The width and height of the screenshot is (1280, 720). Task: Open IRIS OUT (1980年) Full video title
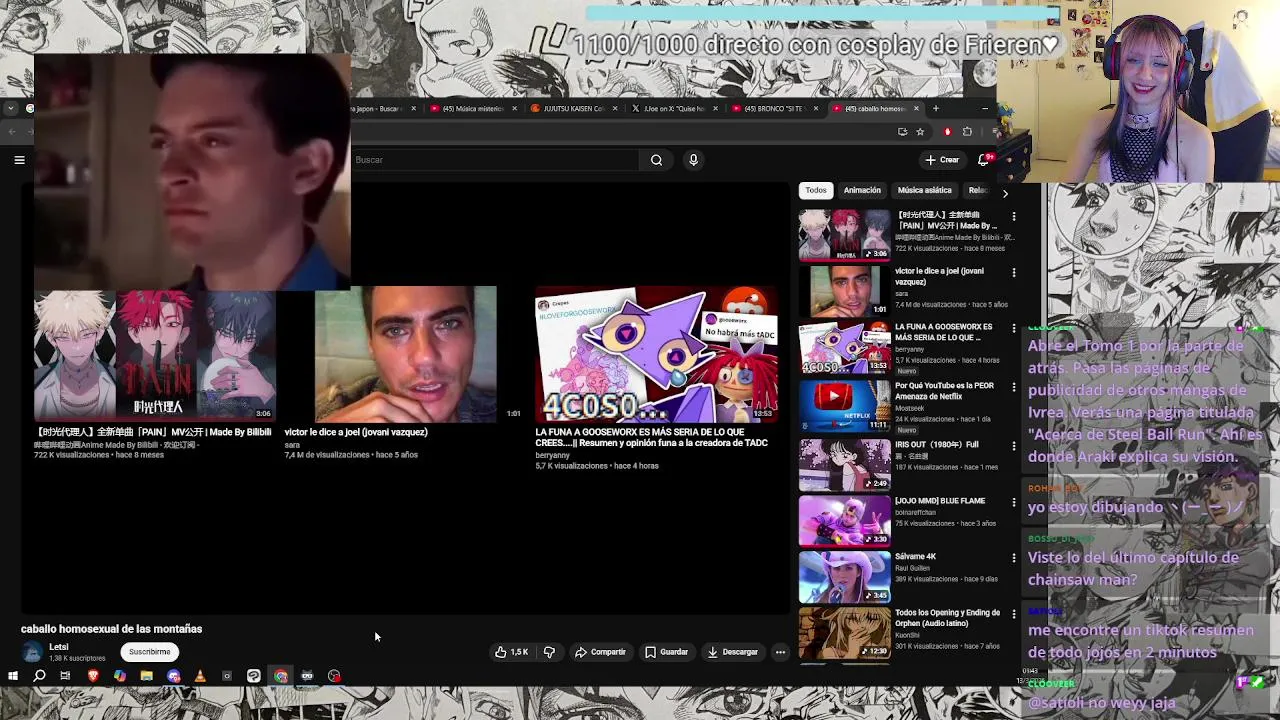pyautogui.click(x=937, y=445)
